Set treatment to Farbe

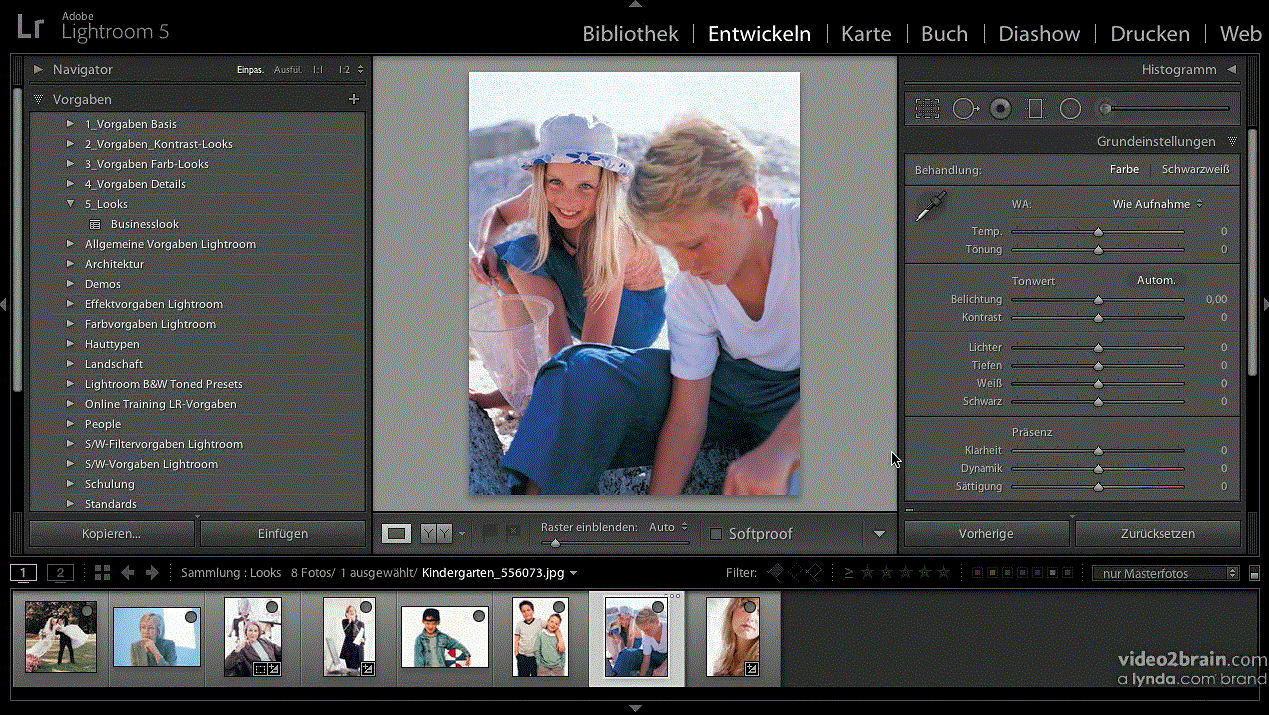pyautogui.click(x=1124, y=170)
